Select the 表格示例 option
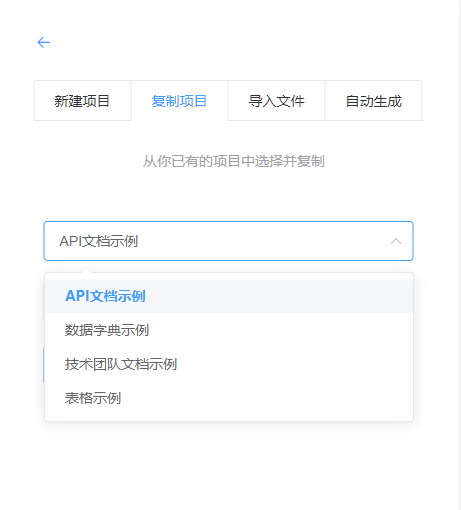The width and height of the screenshot is (461, 510). coord(229,398)
